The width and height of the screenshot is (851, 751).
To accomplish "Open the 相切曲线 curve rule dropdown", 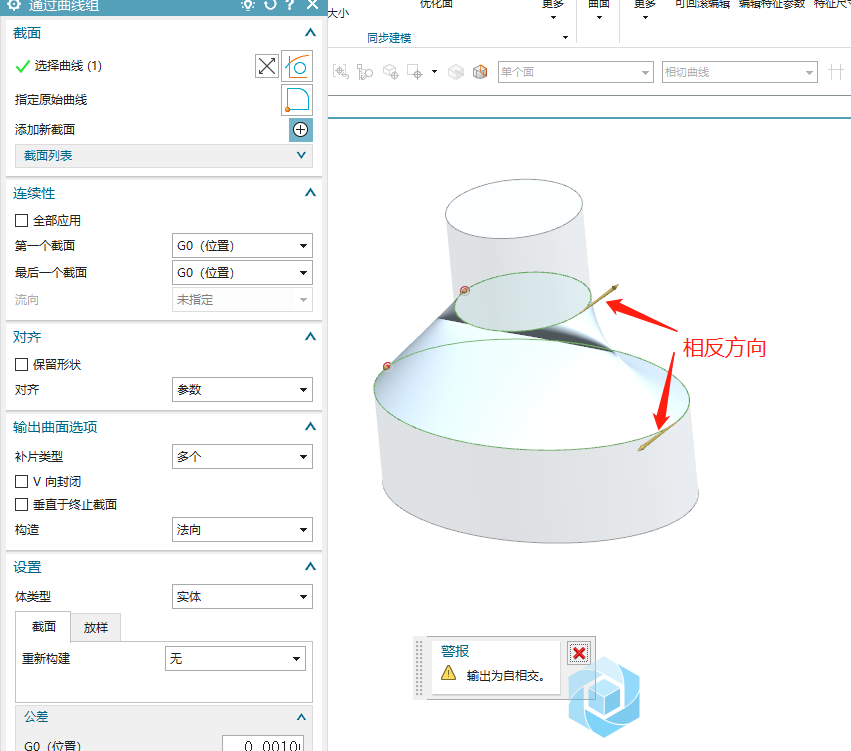I will tap(740, 72).
